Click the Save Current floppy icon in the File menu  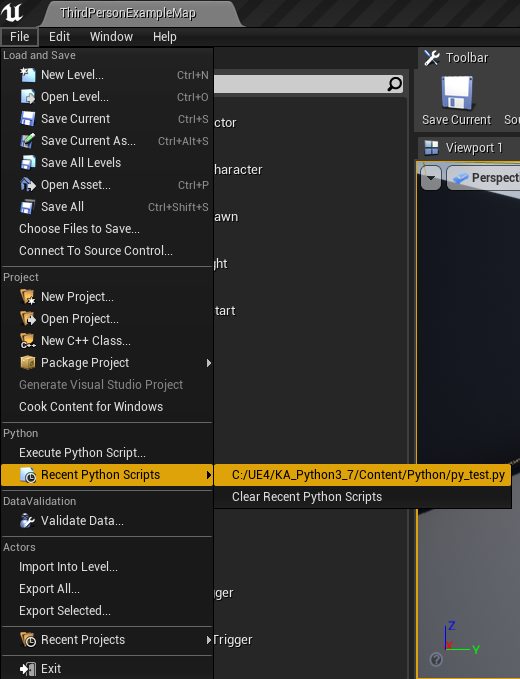point(28,119)
